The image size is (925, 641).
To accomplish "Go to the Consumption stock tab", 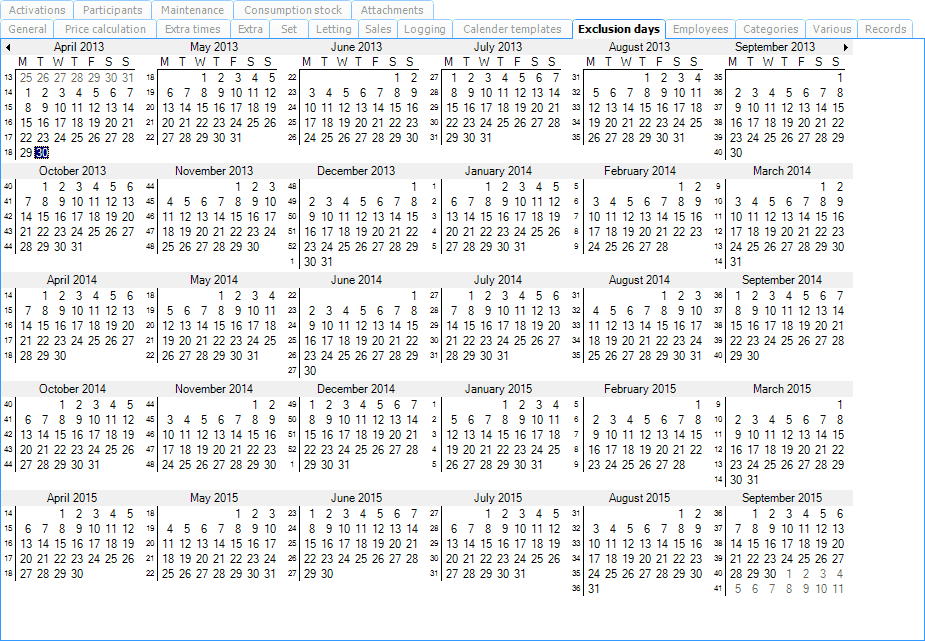I will [293, 10].
